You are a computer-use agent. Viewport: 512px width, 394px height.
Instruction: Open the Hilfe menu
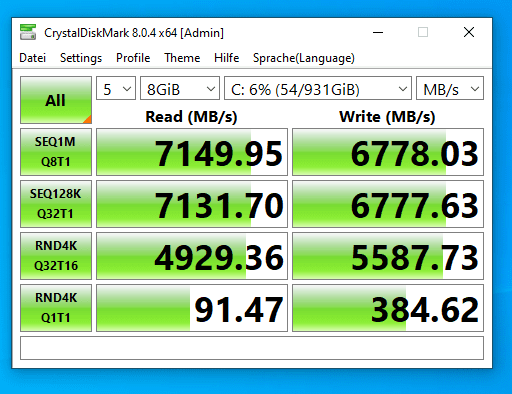(x=226, y=58)
